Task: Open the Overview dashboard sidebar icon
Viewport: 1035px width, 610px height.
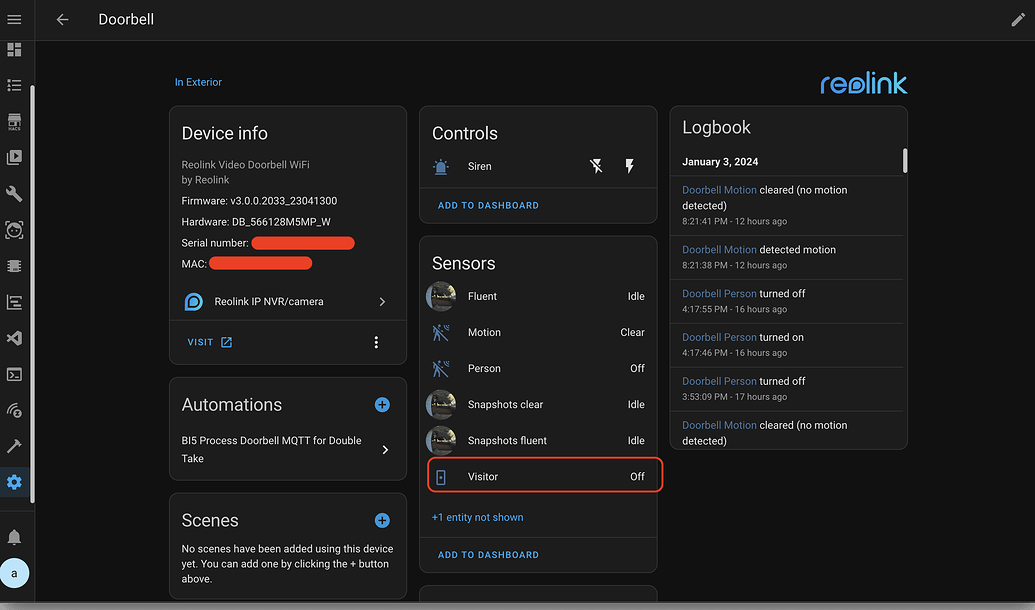Action: [x=14, y=49]
